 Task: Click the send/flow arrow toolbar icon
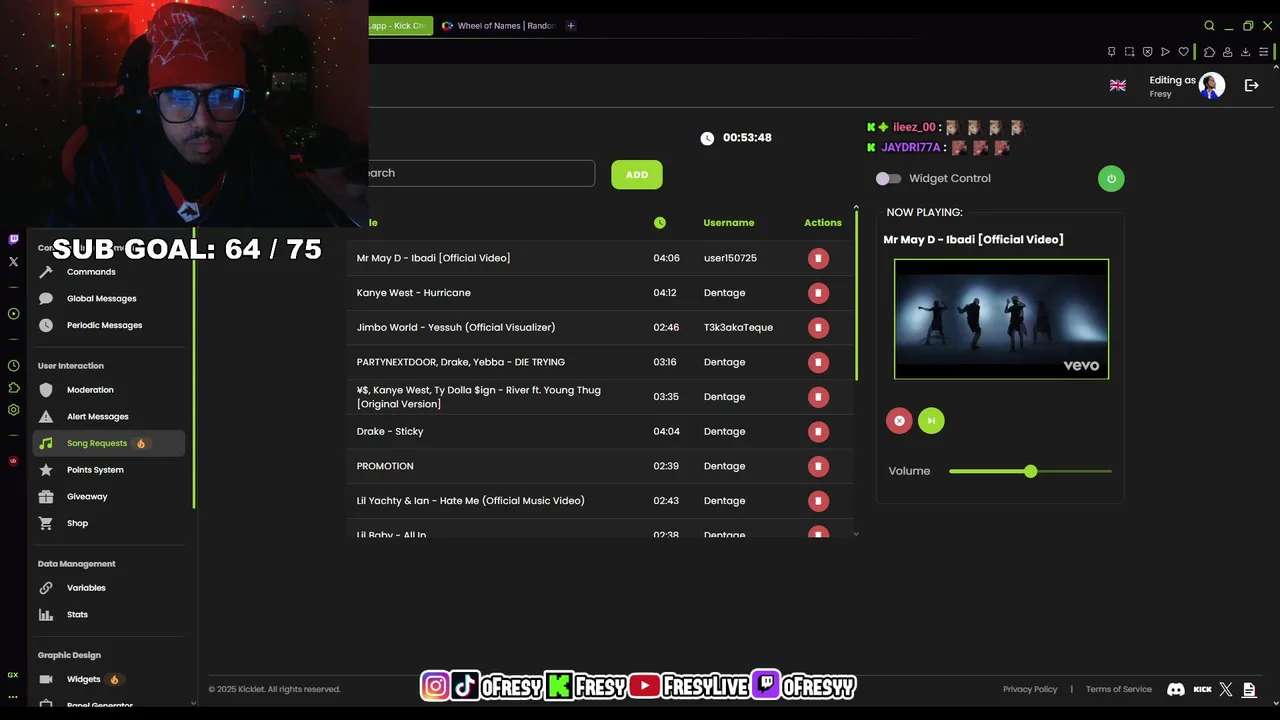(x=1165, y=52)
